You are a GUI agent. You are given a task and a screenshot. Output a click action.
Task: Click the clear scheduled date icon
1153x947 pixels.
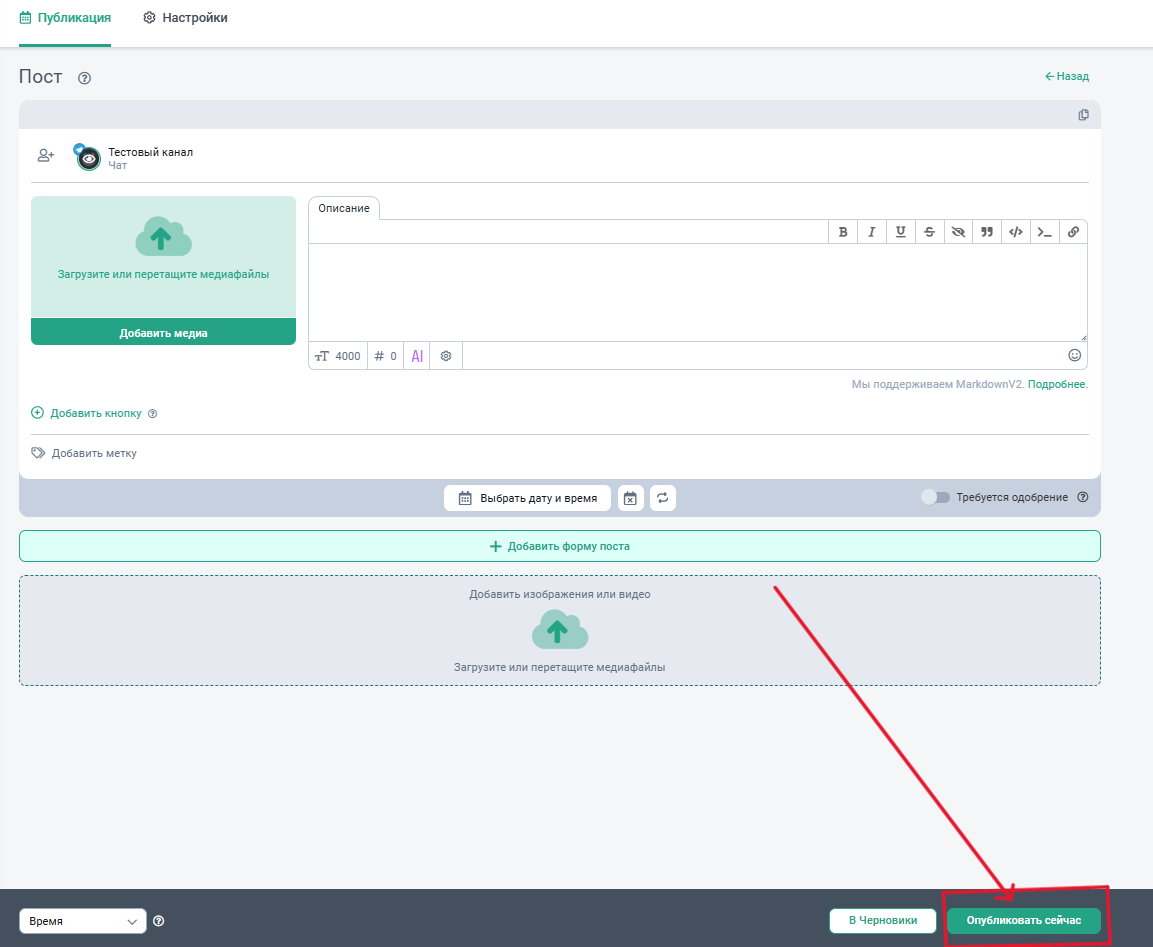coord(630,498)
